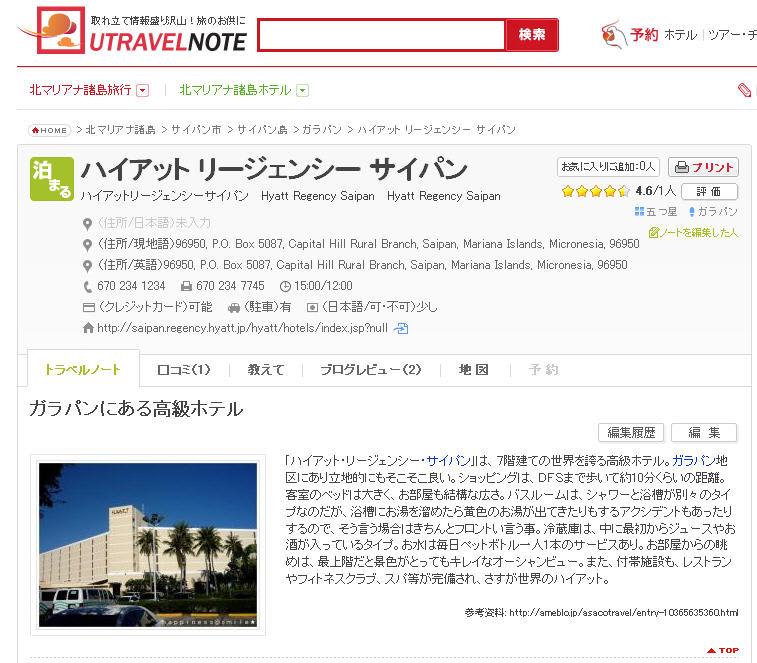Image resolution: width=757 pixels, height=663 pixels.
Task: Open the saipan.regency.hyatt.jp website link
Action: point(242,328)
